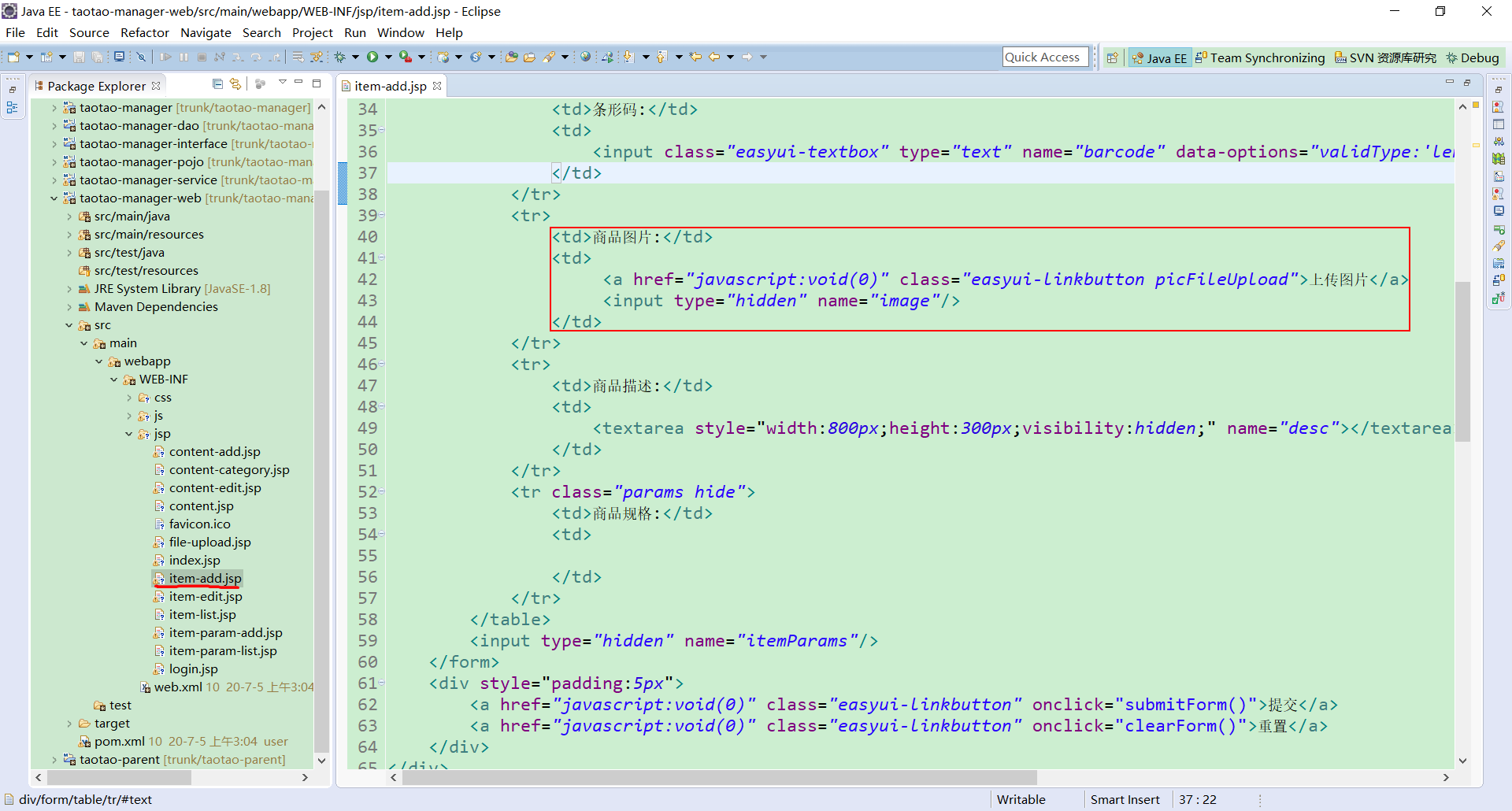Open the Run button dropdown arrow
Image resolution: width=1512 pixels, height=811 pixels.
point(388,57)
